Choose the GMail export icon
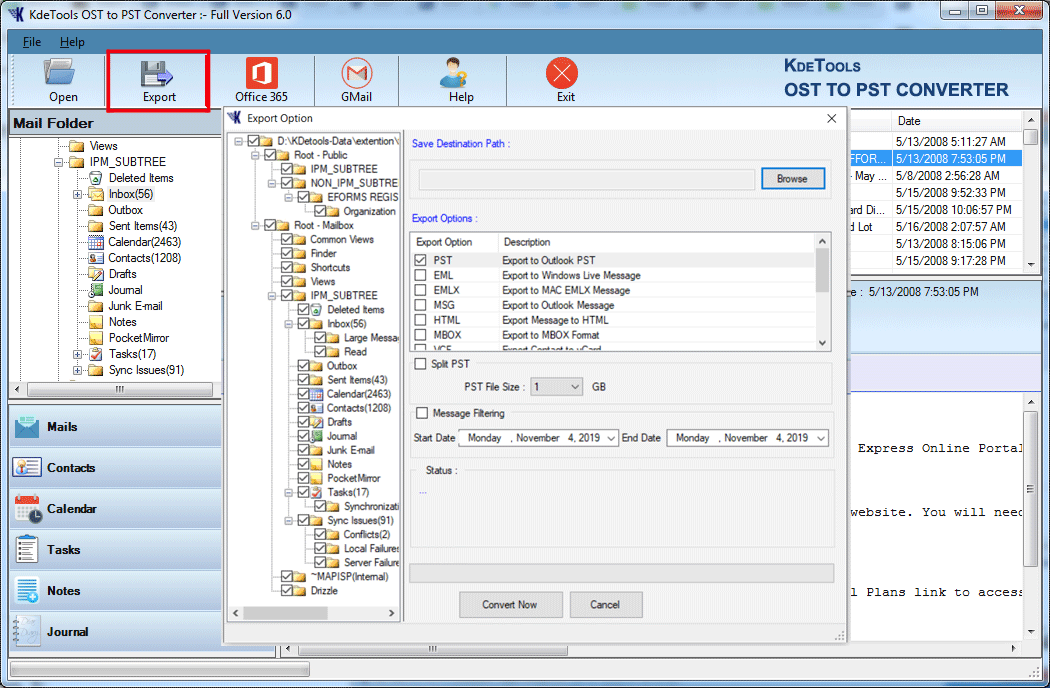The image size is (1050, 688). 356,78
